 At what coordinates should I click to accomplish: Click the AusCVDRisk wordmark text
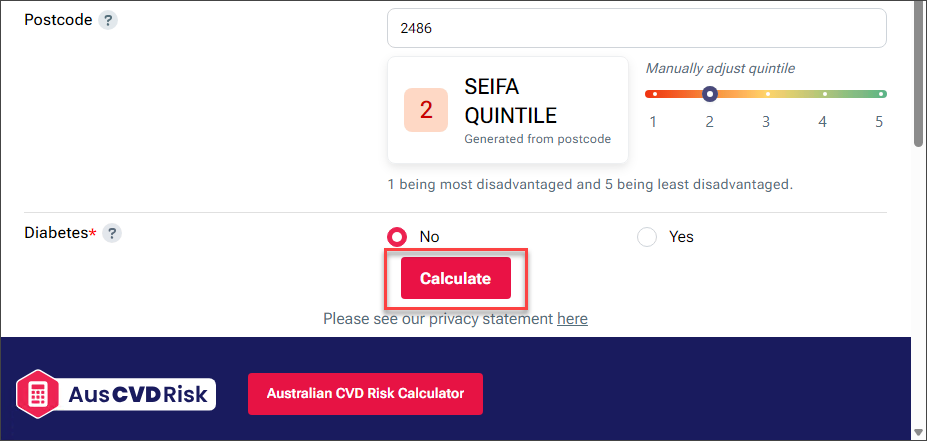pyautogui.click(x=138, y=394)
